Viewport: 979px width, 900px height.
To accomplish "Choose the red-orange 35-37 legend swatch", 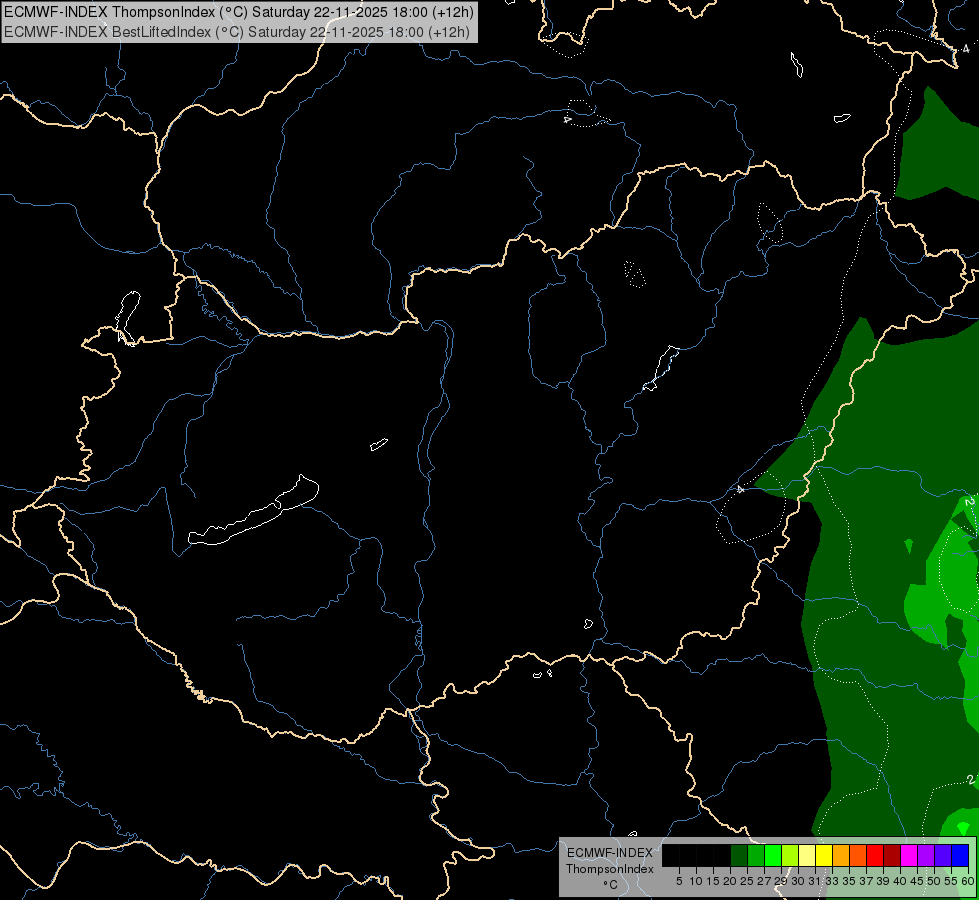I will (x=858, y=855).
